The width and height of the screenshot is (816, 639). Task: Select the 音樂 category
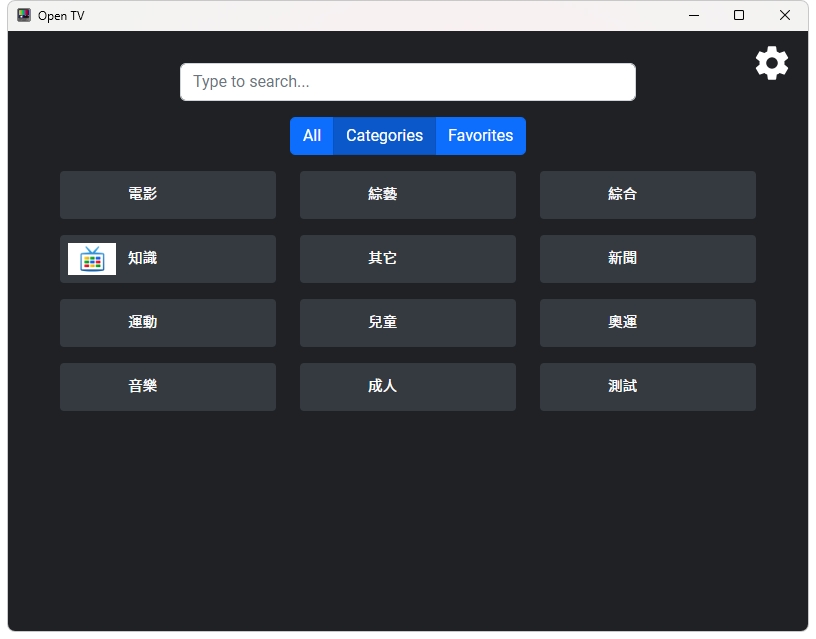point(167,387)
